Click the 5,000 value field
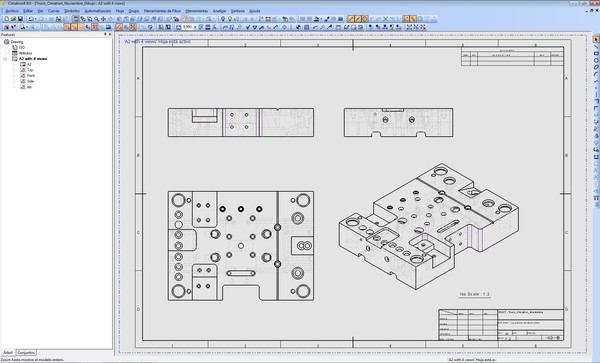This screenshot has width=600, height=363. (x=188, y=27)
